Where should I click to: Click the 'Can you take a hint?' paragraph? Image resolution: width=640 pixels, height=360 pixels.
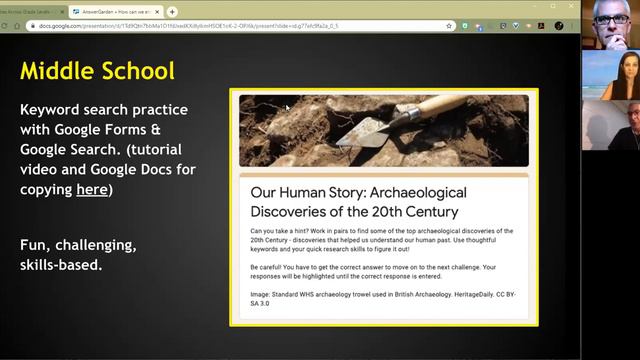tap(382, 240)
